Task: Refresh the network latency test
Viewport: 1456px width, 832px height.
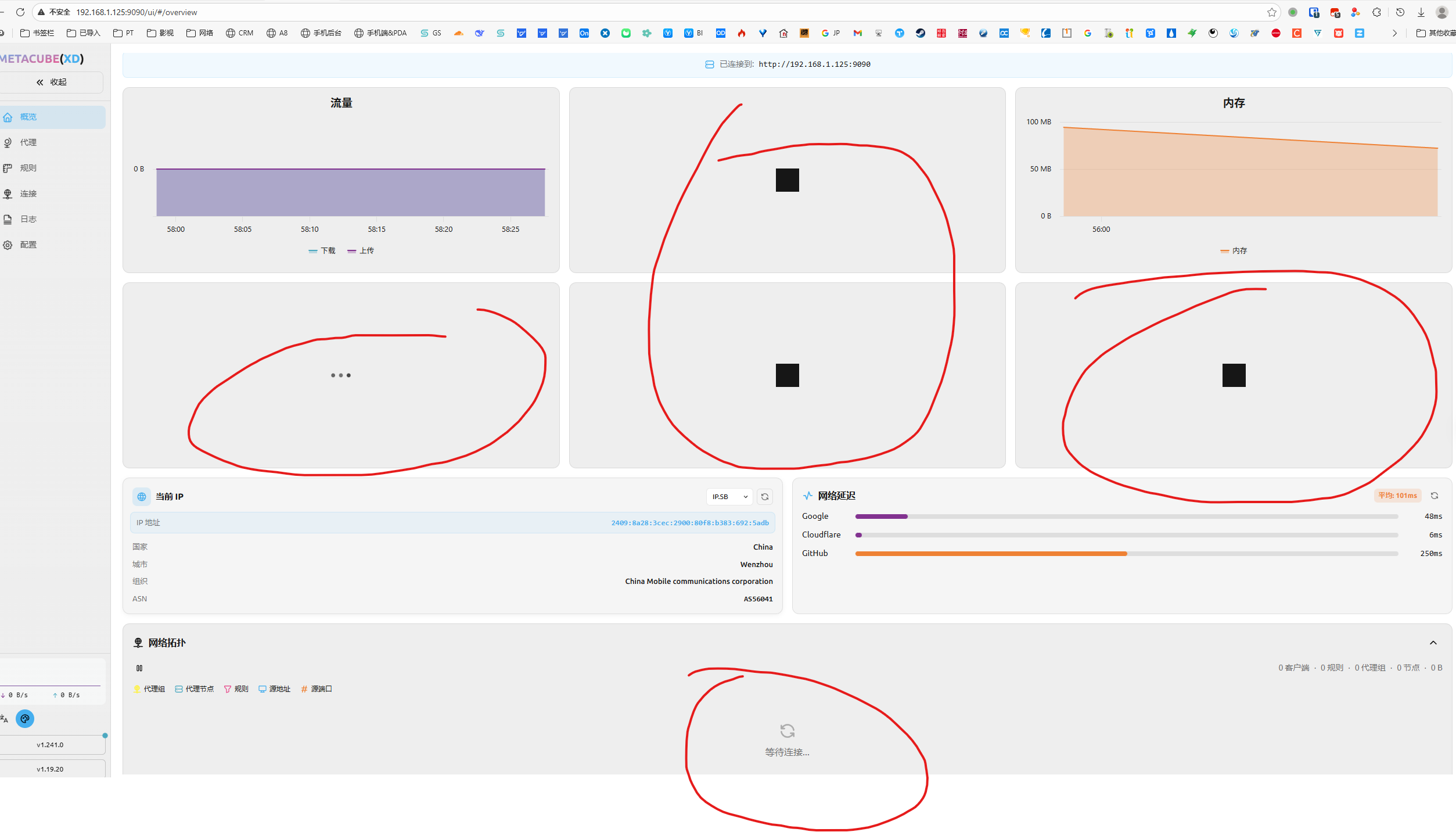Action: pyautogui.click(x=1434, y=496)
